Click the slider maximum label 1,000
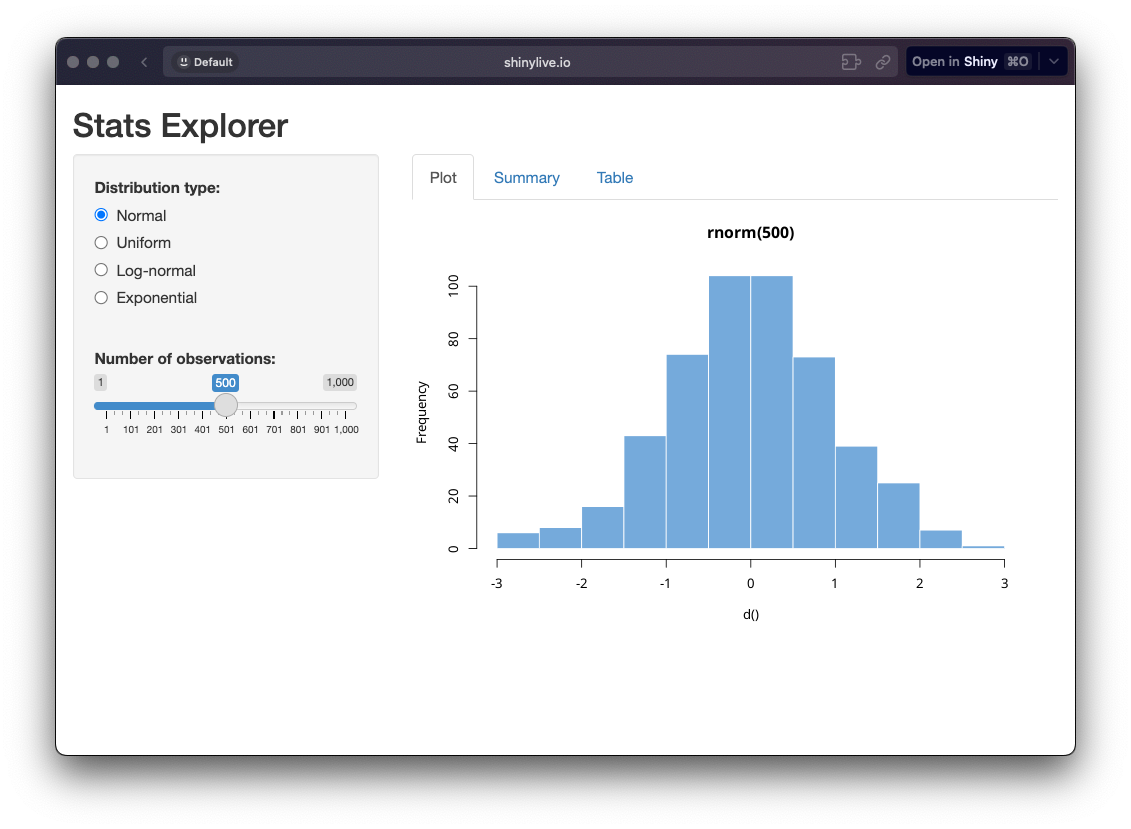Screen dimensions: 1131x829 coord(339,383)
